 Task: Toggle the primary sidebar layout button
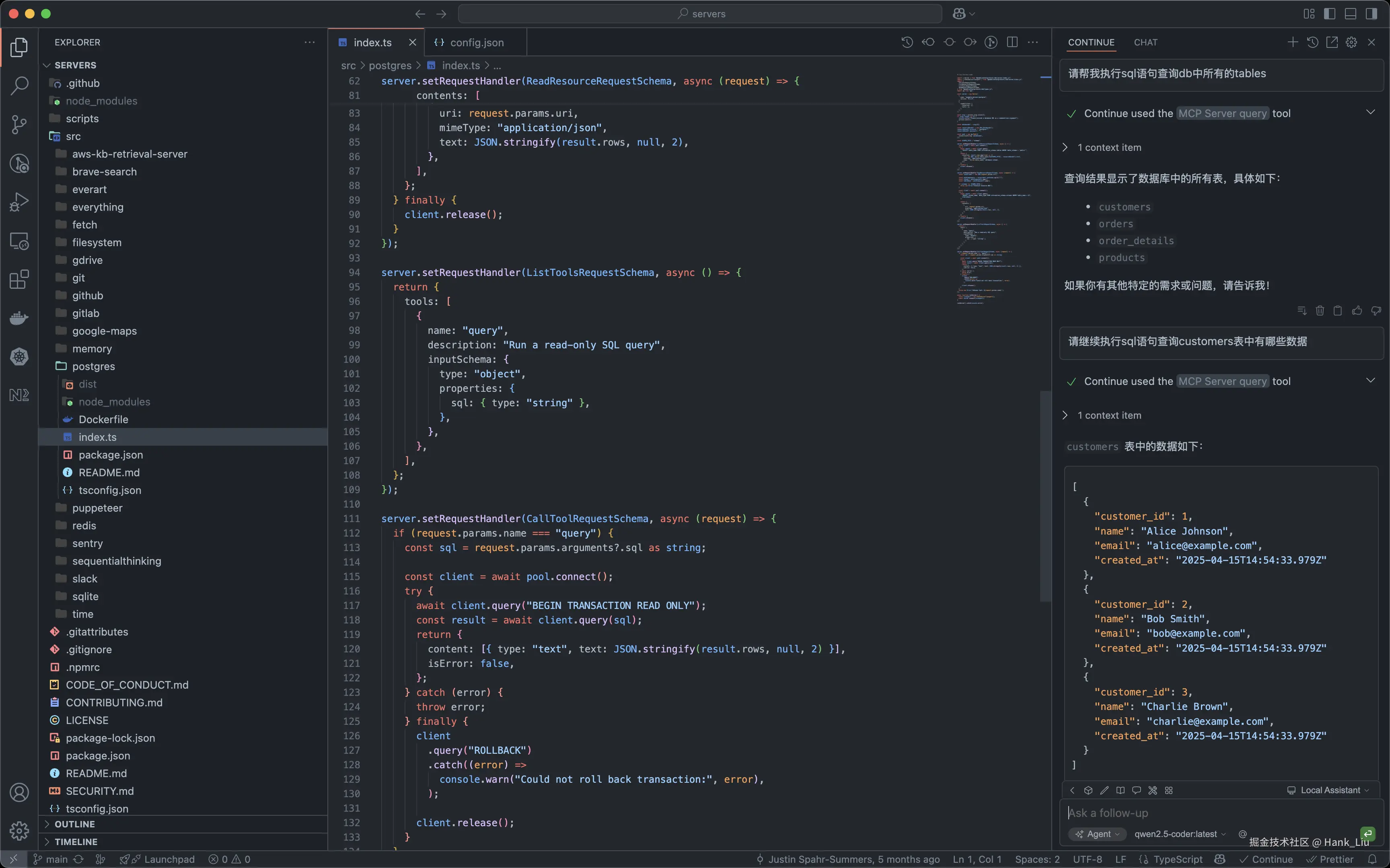click(1329, 14)
